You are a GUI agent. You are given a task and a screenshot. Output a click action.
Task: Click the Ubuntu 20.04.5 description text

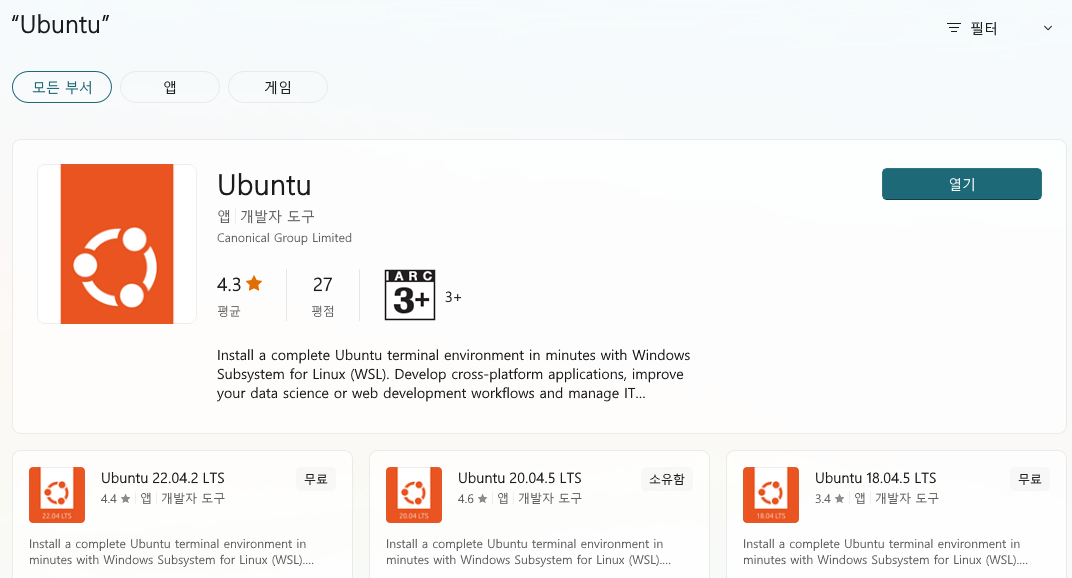pyautogui.click(x=528, y=552)
